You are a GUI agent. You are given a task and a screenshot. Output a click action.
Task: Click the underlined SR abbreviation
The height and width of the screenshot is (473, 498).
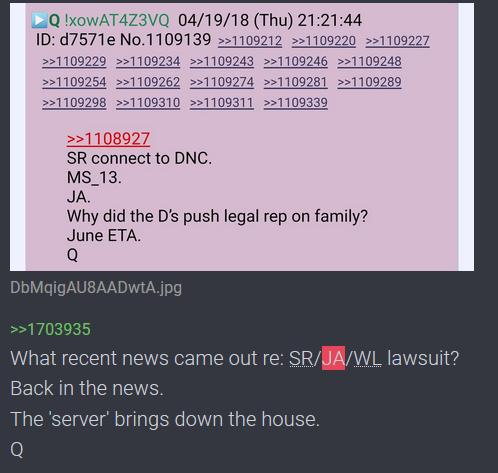click(x=301, y=359)
